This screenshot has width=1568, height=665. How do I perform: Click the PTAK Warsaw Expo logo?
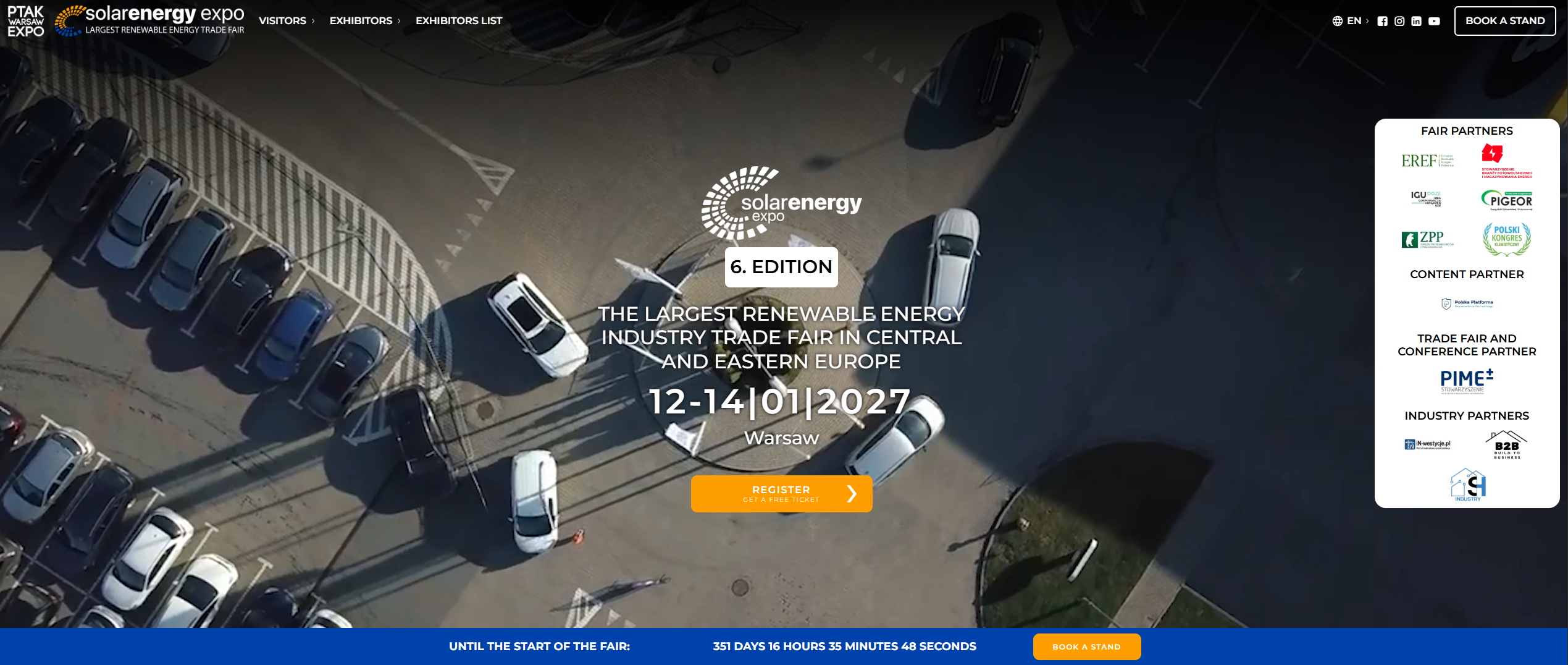point(25,20)
